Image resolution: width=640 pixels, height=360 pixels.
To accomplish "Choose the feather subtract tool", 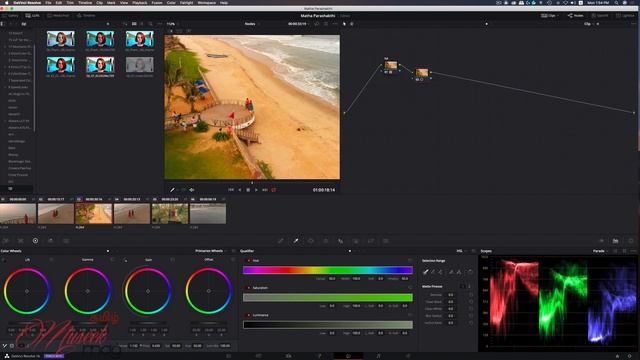I will pyautogui.click(x=451, y=272).
